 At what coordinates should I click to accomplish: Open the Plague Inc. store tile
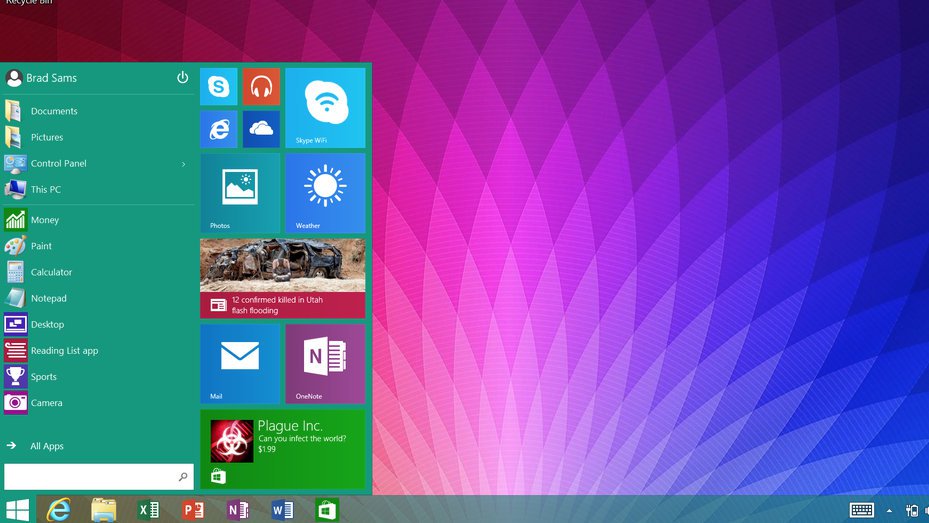282,448
